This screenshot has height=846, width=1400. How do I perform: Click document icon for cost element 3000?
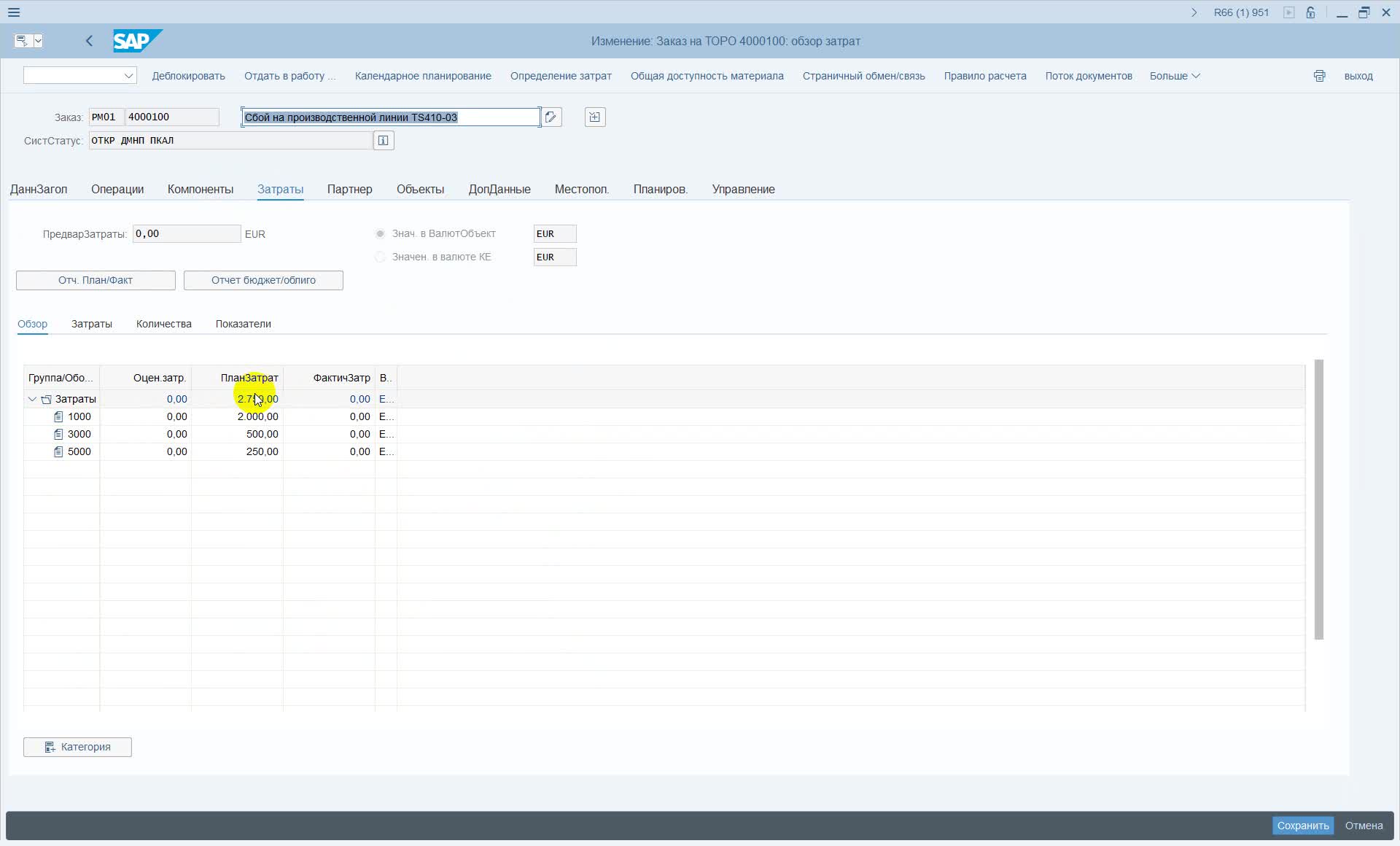point(58,435)
